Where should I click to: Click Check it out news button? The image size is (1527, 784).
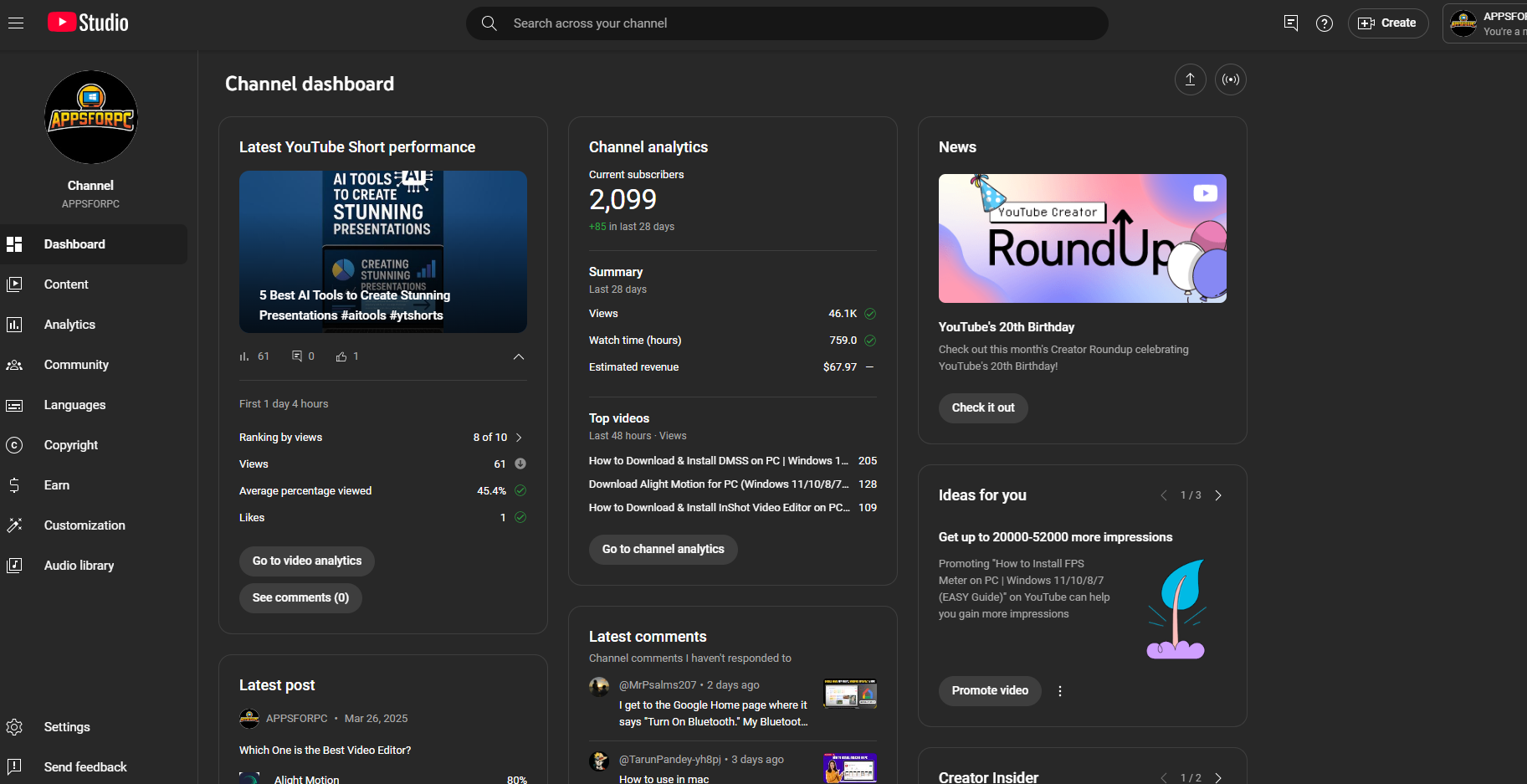tap(983, 408)
